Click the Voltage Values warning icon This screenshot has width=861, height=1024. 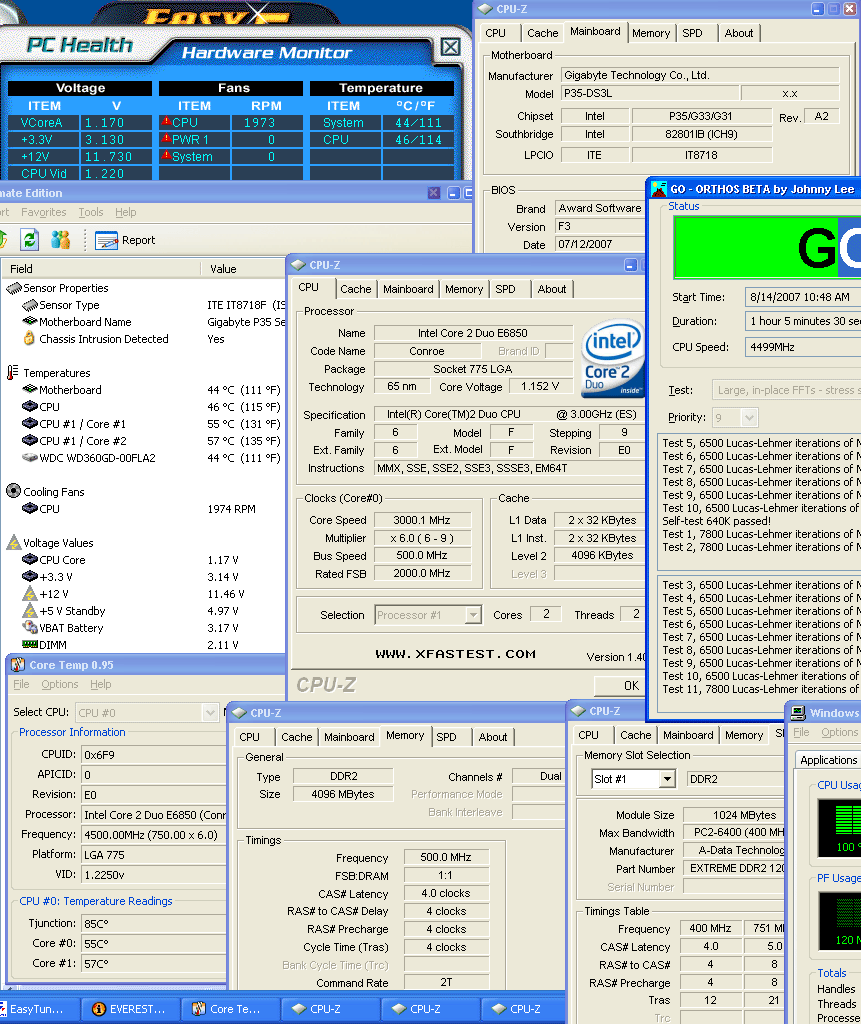[14, 542]
